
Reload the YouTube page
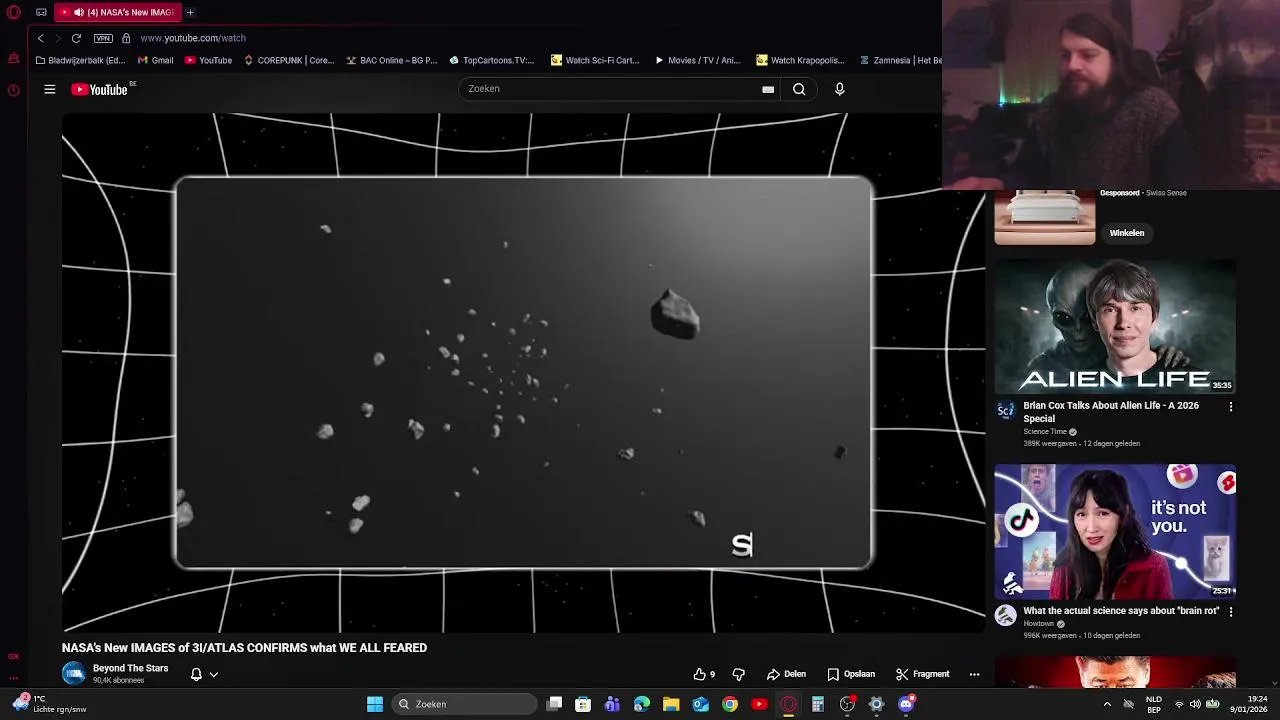click(x=76, y=38)
